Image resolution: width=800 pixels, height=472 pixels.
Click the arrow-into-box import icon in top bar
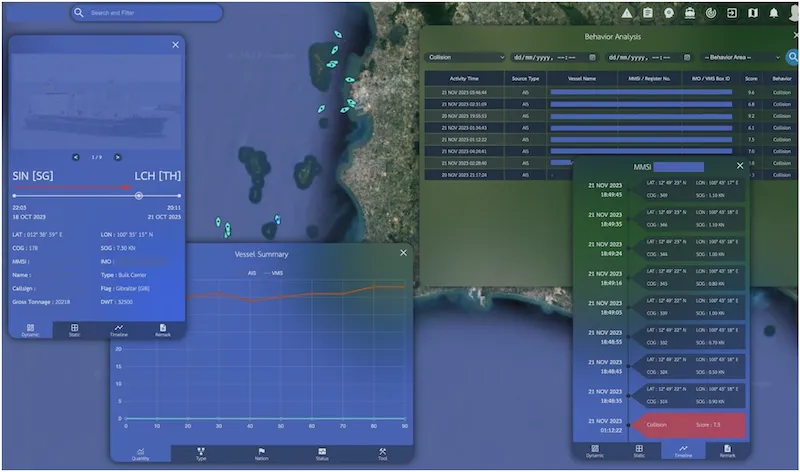(x=732, y=13)
